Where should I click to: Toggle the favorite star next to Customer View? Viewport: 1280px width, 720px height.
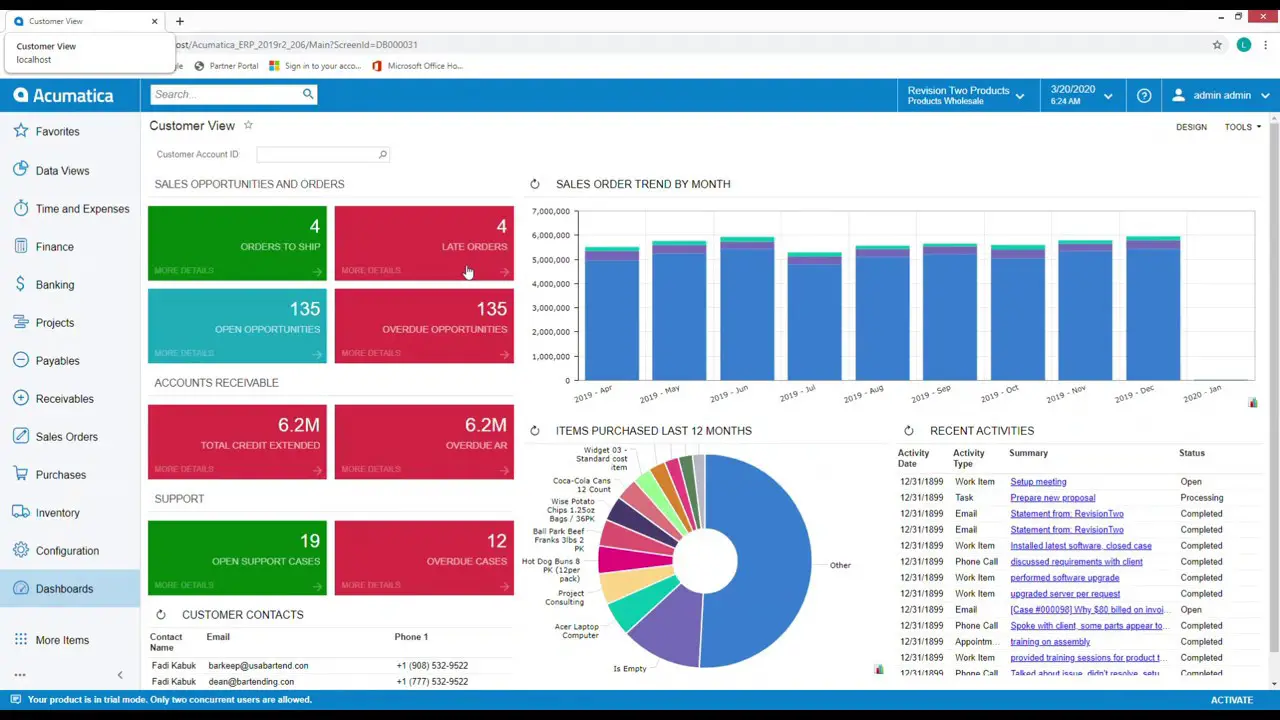tap(247, 125)
